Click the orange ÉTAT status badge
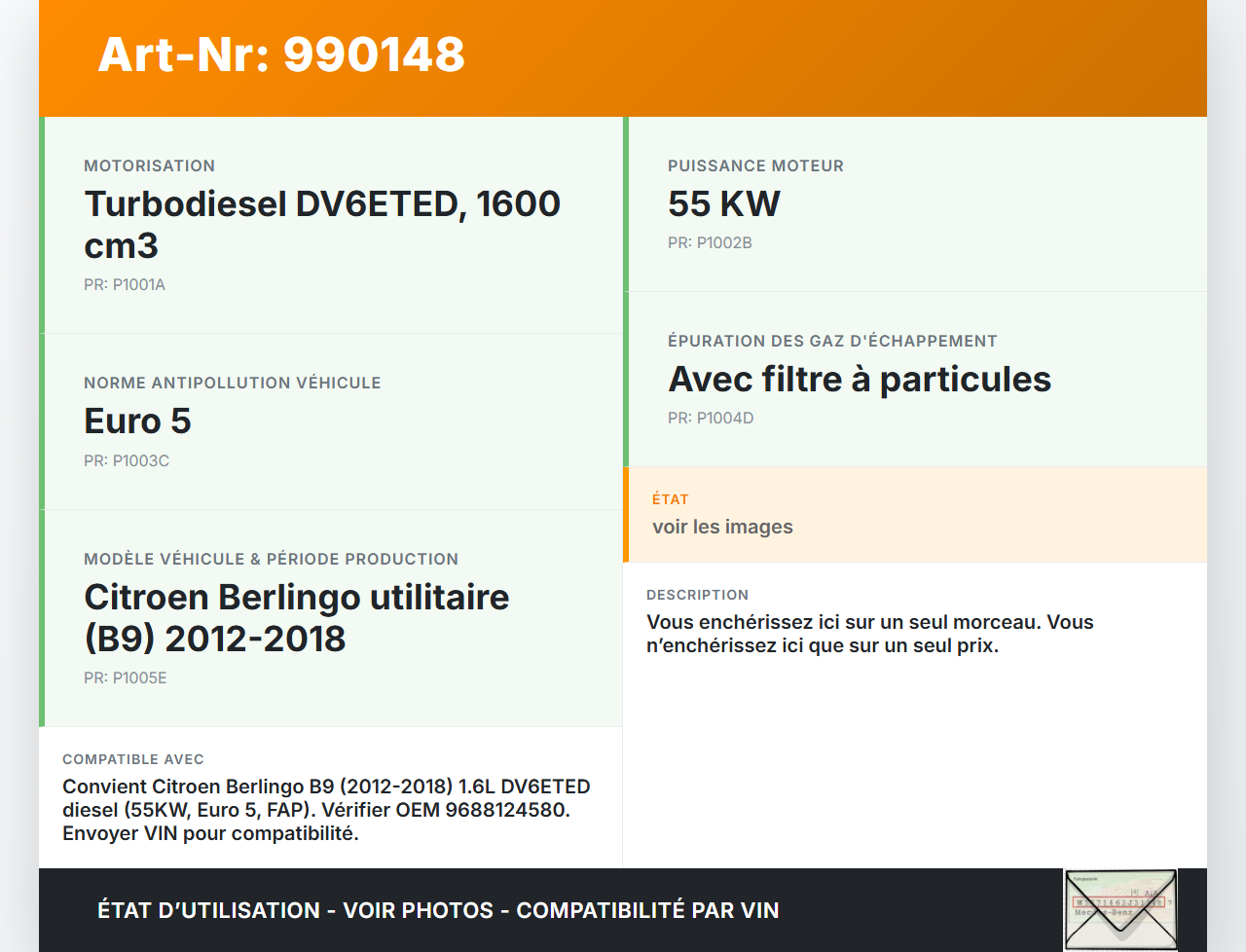 (670, 498)
